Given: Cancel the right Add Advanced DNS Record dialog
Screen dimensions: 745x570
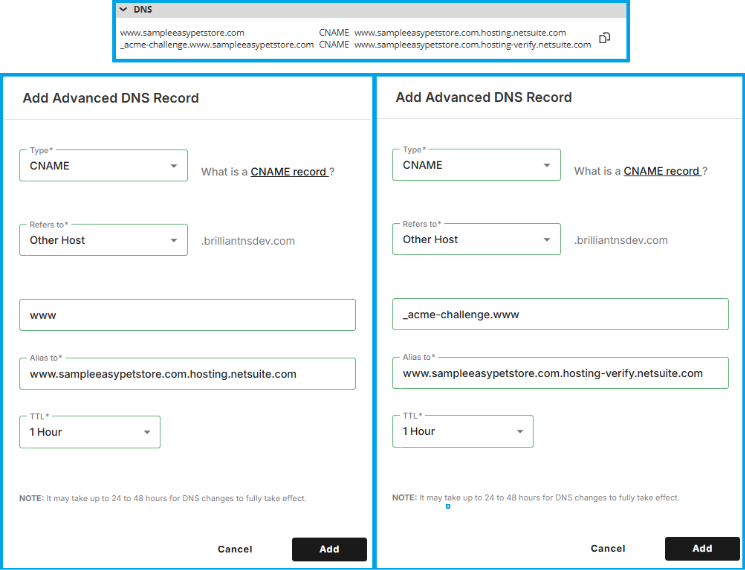Looking at the screenshot, I should (x=608, y=548).
